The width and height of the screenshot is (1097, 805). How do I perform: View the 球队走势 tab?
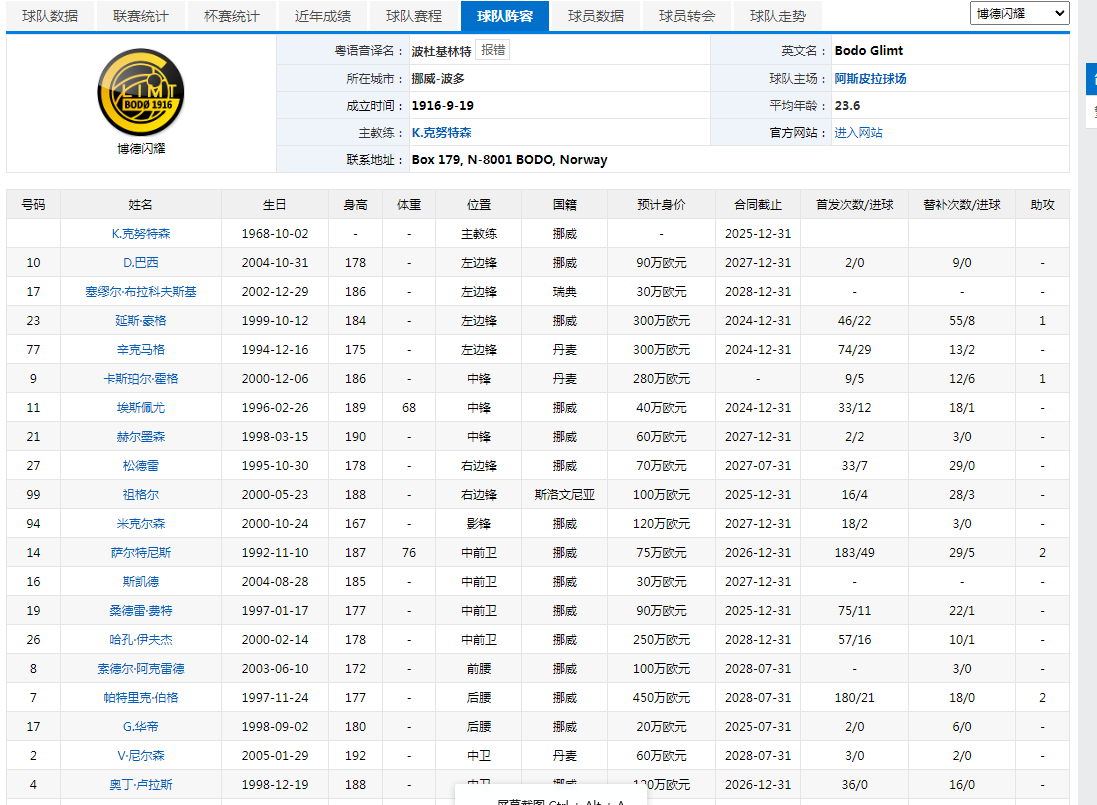point(778,16)
